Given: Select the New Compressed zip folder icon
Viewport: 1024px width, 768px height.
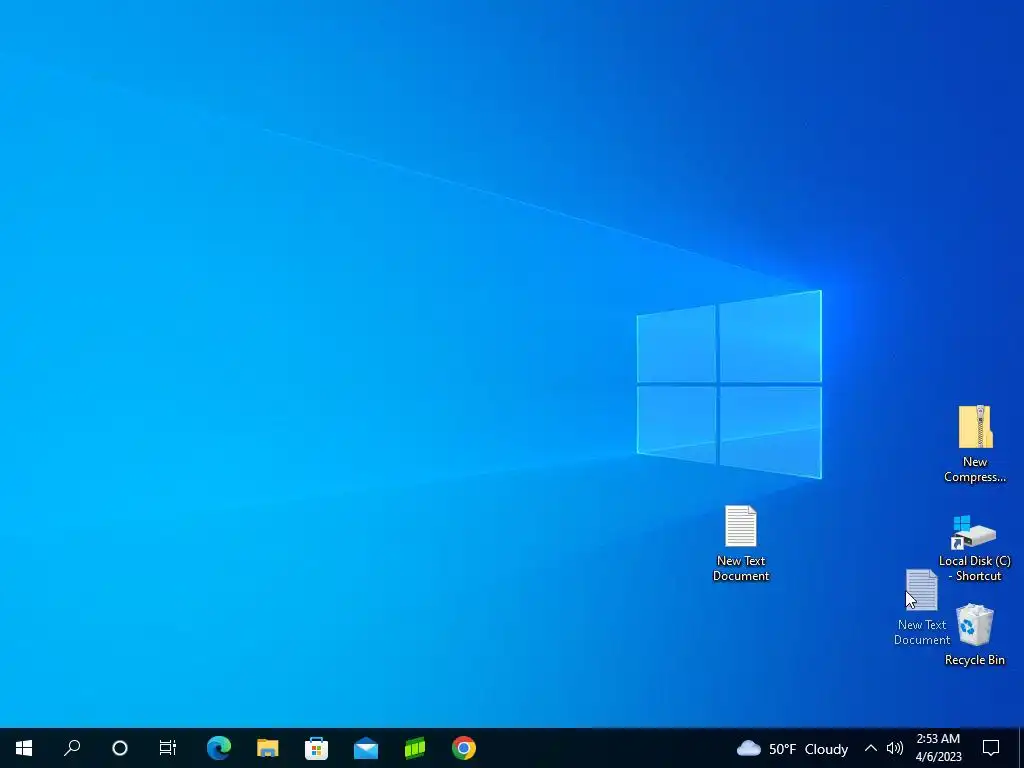Looking at the screenshot, I should point(975,427).
